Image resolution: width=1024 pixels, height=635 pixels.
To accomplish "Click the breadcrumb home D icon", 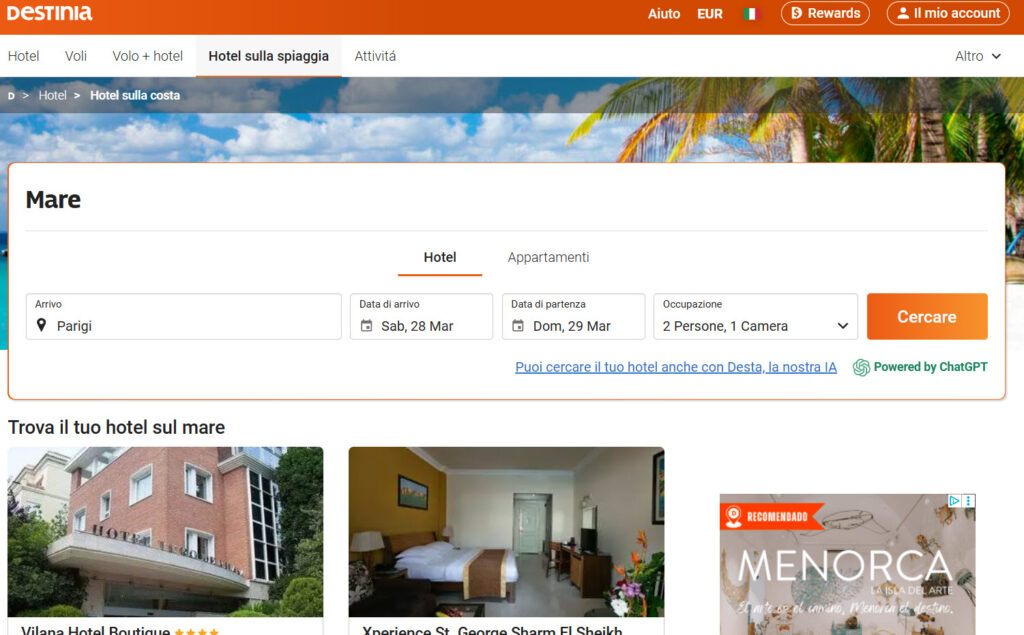I will pyautogui.click(x=11, y=96).
